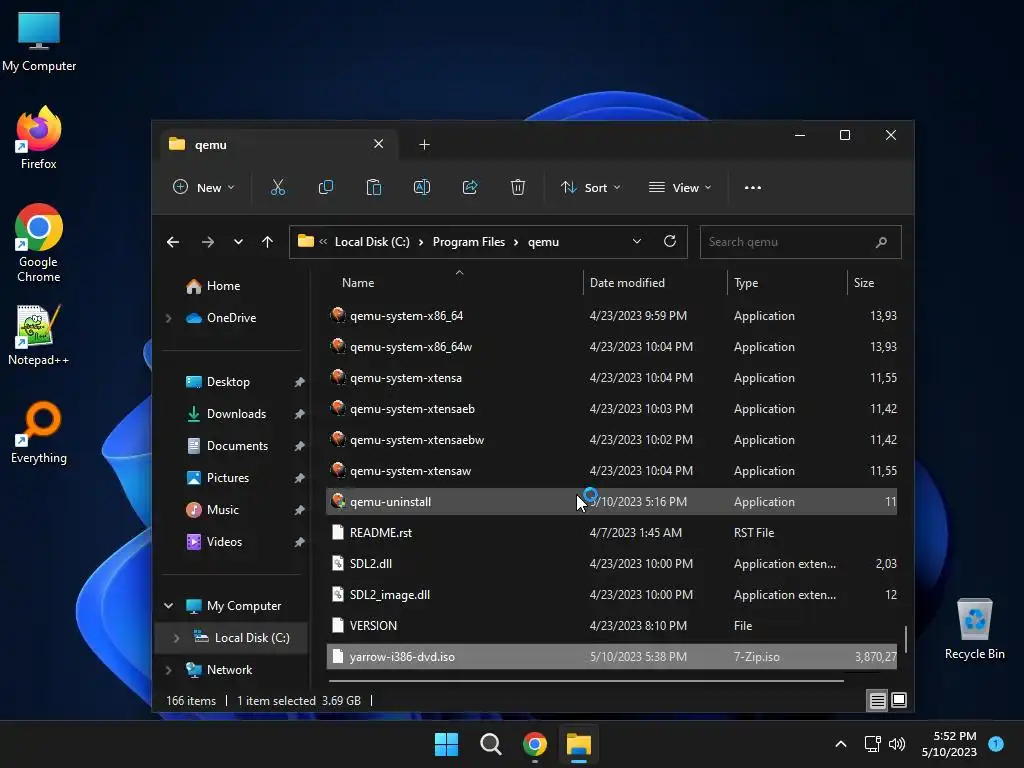Click Local Disk (C:) in address breadcrumb
The width and height of the screenshot is (1024, 768).
(x=372, y=242)
